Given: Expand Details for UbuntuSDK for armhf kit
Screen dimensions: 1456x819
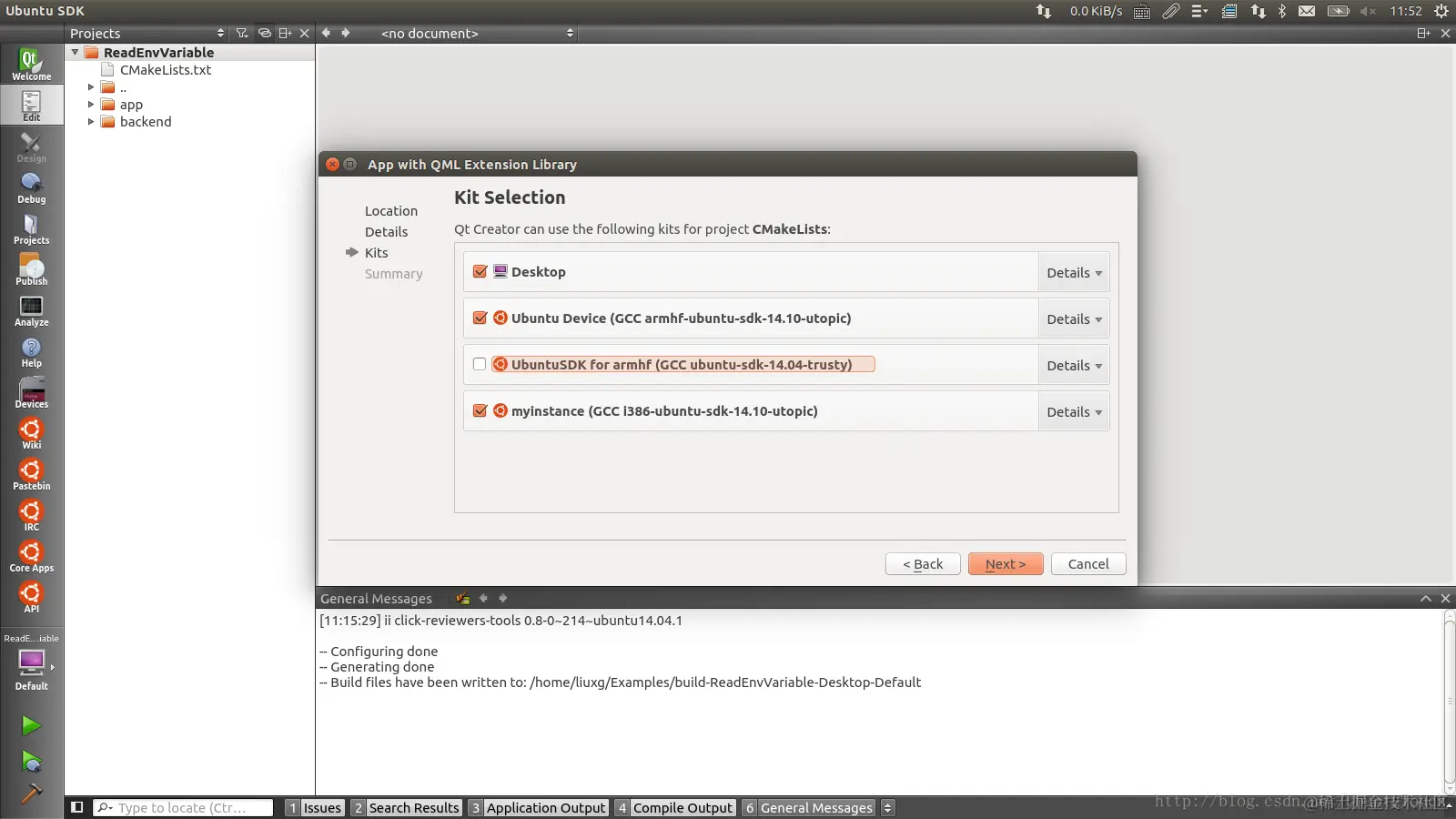Looking at the screenshot, I should click(1074, 366).
